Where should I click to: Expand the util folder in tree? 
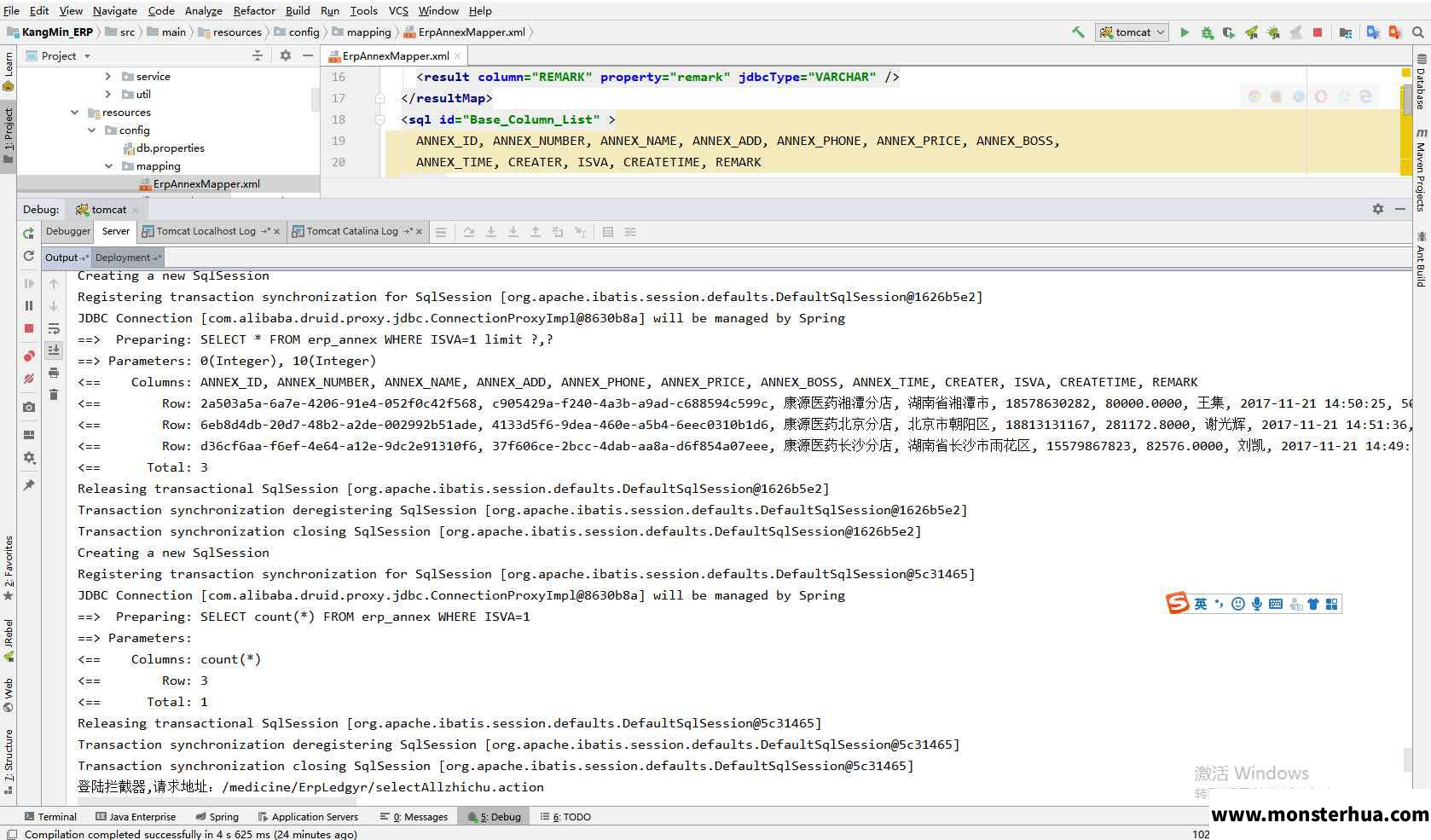(x=107, y=94)
